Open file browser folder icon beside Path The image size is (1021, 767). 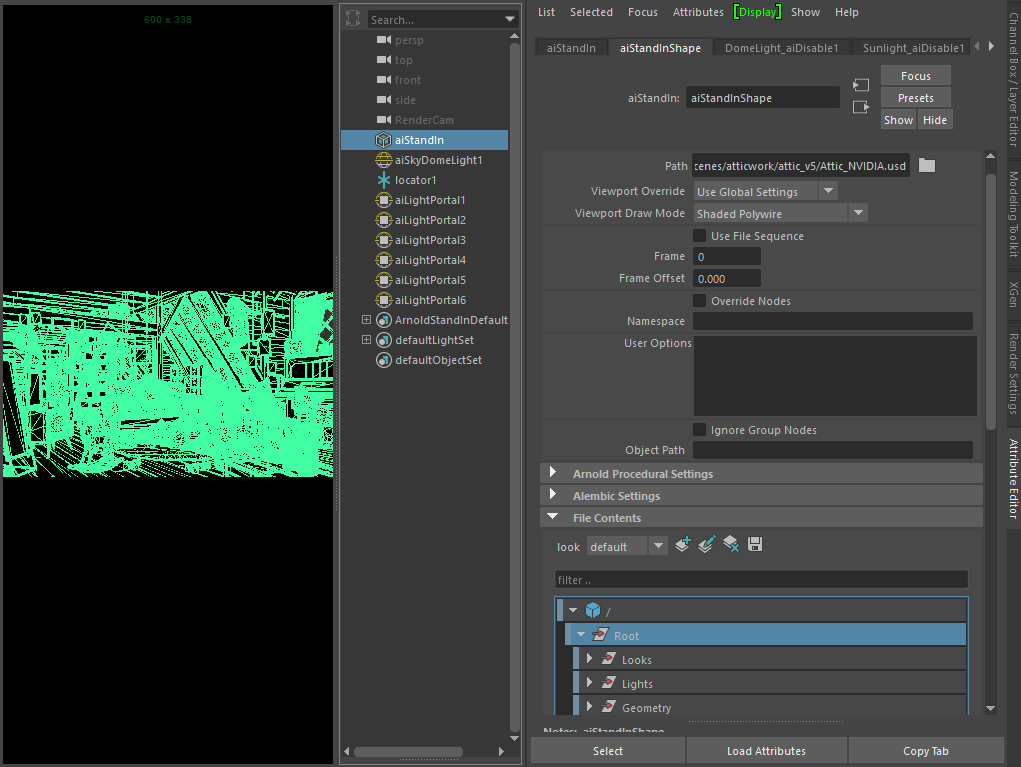click(x=927, y=166)
